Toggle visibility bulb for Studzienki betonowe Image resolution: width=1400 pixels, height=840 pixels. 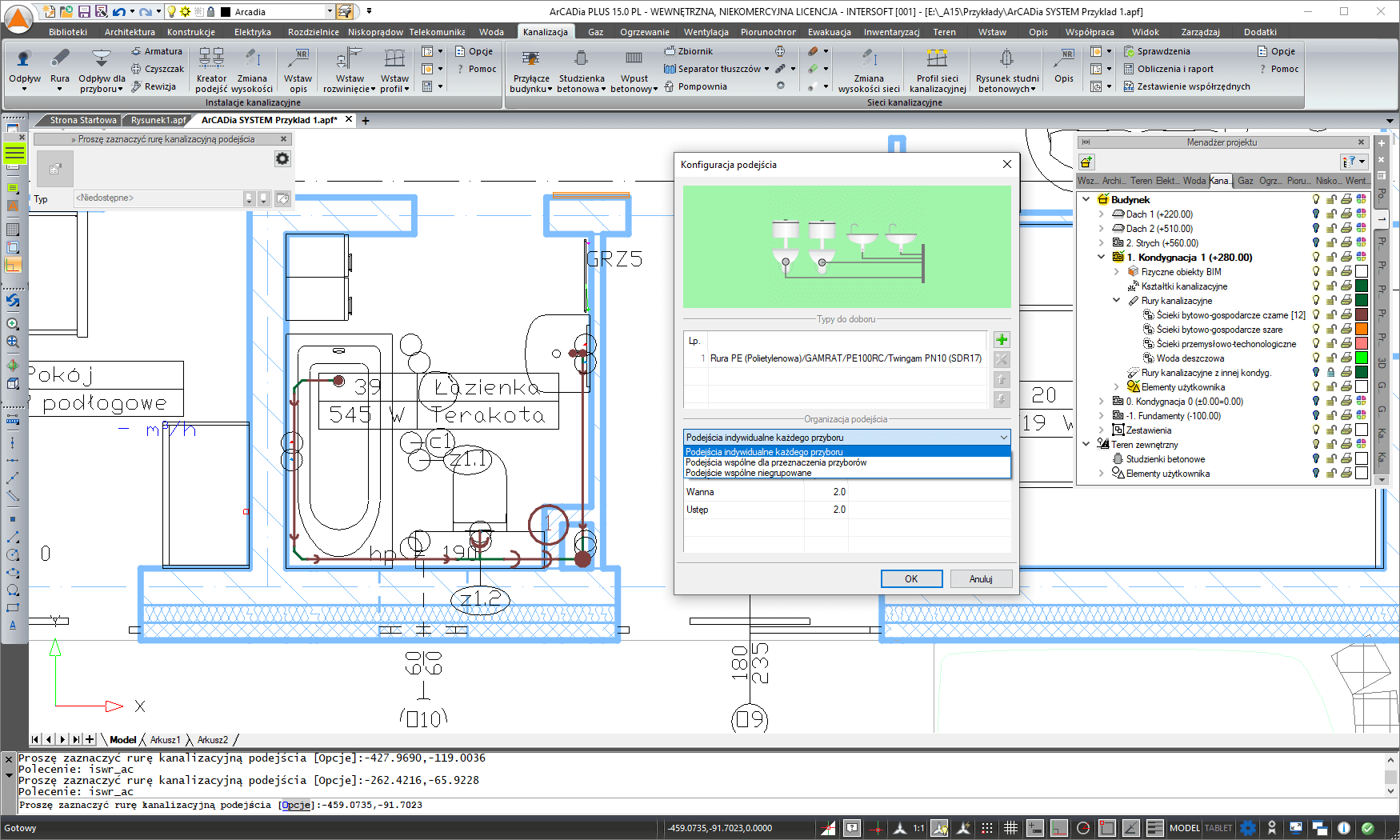click(x=1316, y=459)
